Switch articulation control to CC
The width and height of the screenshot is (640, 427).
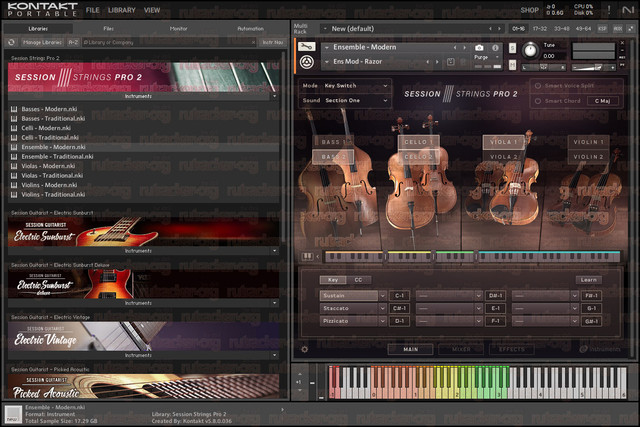[x=358, y=280]
